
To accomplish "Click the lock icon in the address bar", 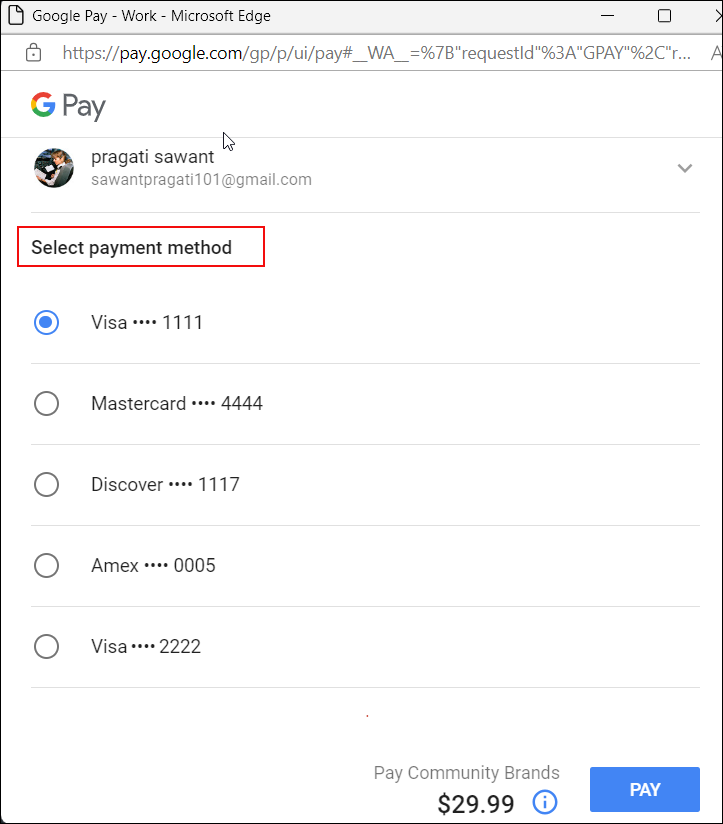I will click(33, 52).
